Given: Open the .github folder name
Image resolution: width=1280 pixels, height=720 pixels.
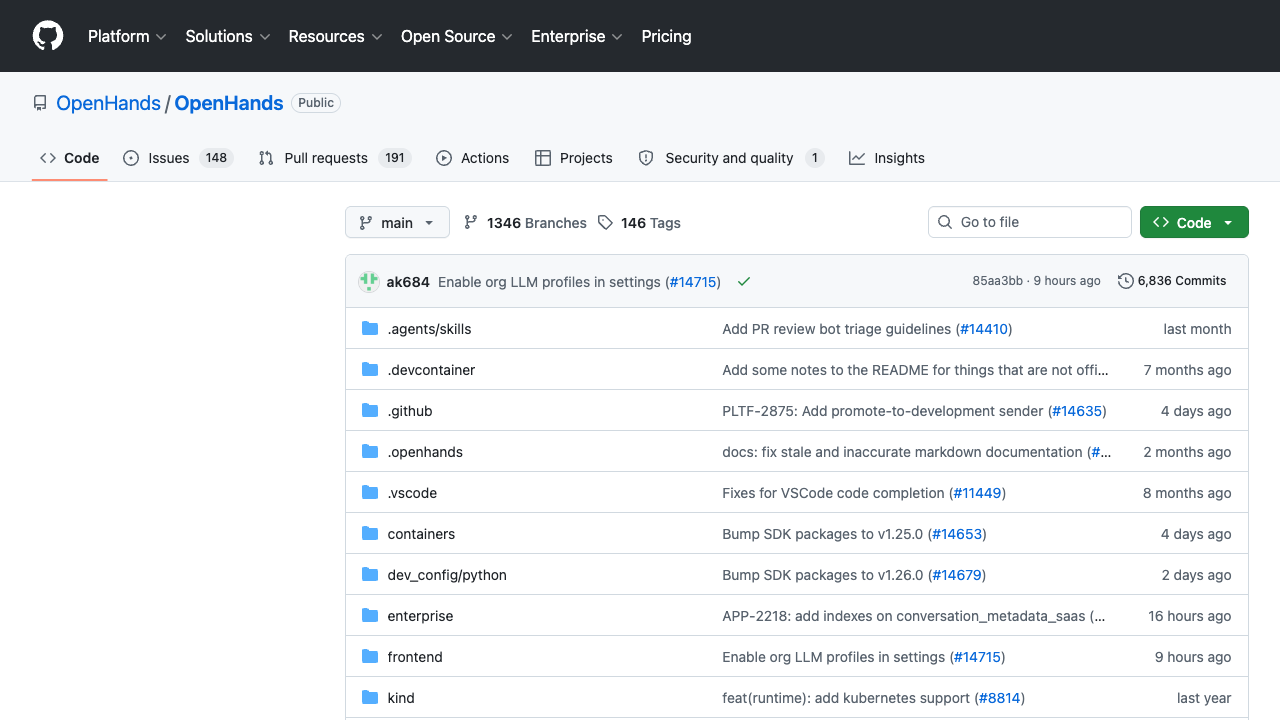Looking at the screenshot, I should [410, 411].
